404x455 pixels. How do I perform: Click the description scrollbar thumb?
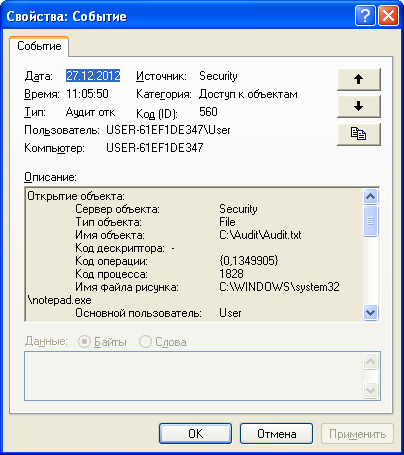point(371,221)
